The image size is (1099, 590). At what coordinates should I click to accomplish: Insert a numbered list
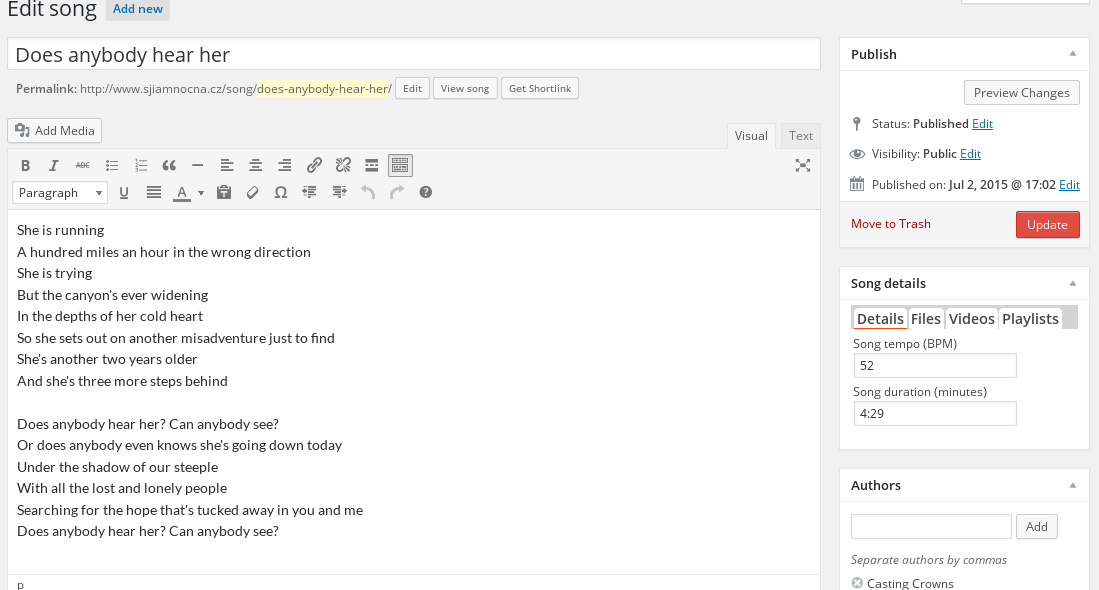[141, 165]
